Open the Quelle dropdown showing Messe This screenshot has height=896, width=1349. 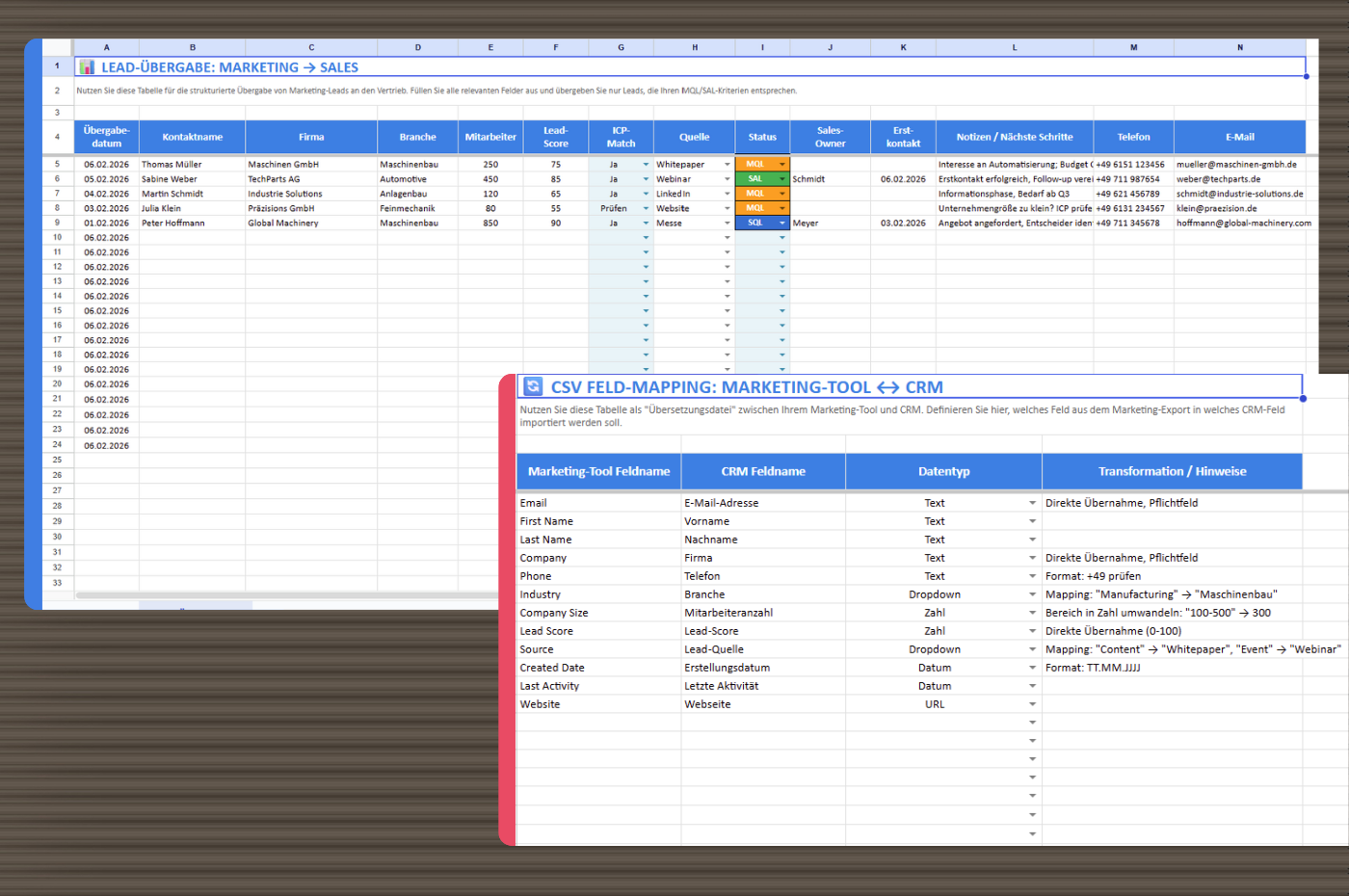tap(728, 222)
